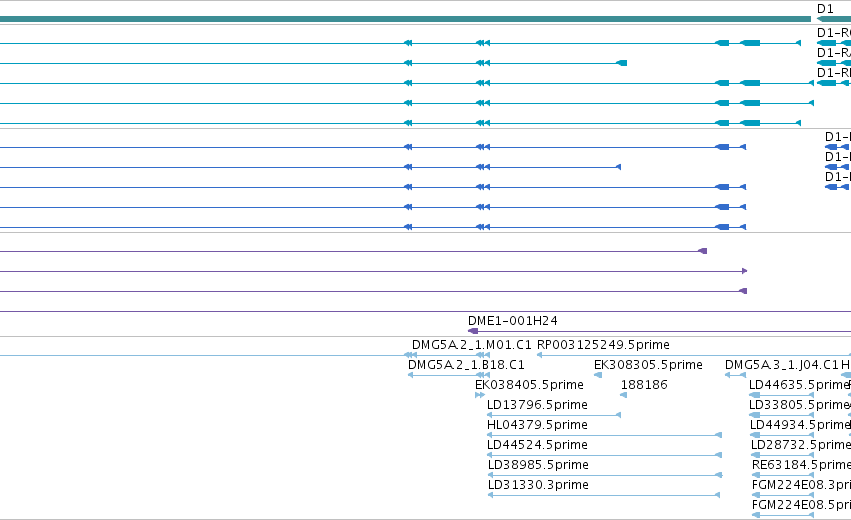Select the HL04379.5prime label
851x520 pixels.
pyautogui.click(x=537, y=425)
